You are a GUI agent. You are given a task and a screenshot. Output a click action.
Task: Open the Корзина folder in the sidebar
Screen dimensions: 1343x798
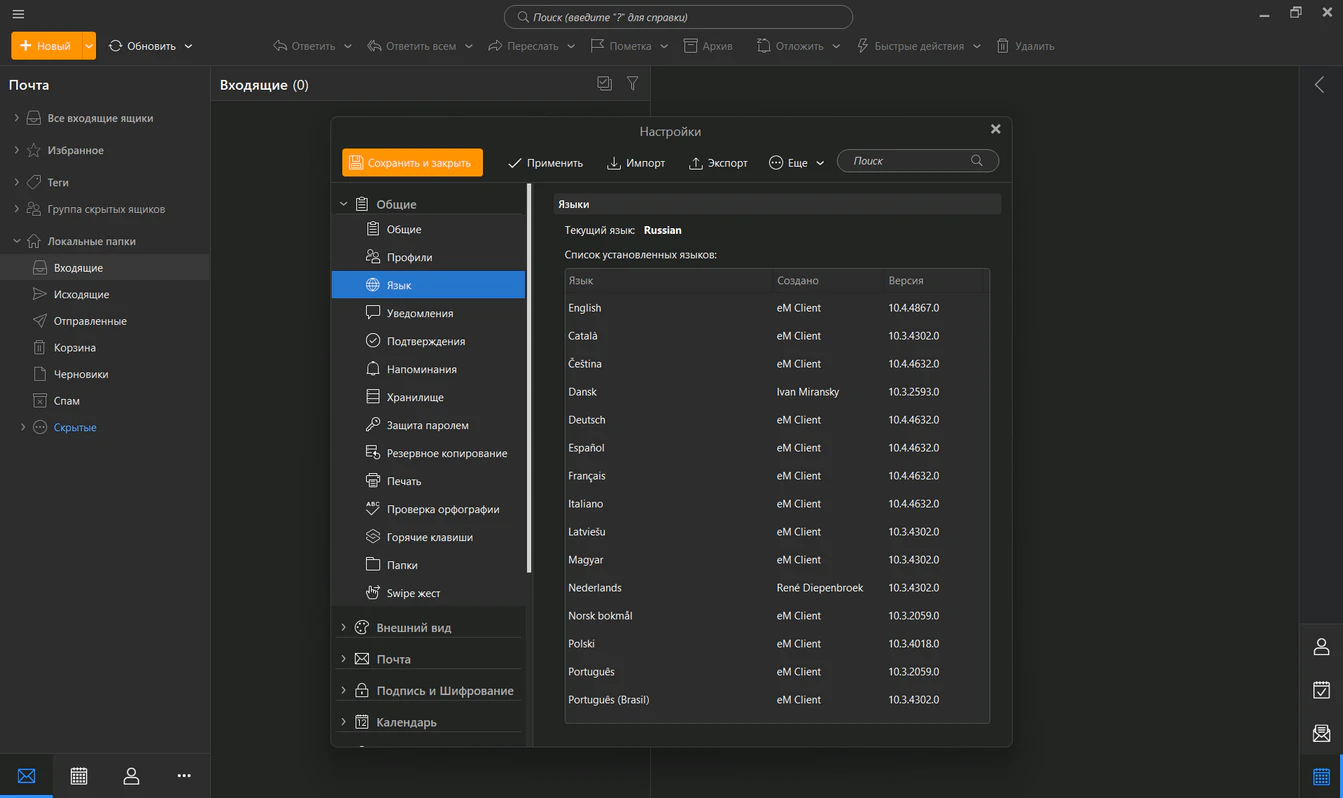[x=75, y=348]
